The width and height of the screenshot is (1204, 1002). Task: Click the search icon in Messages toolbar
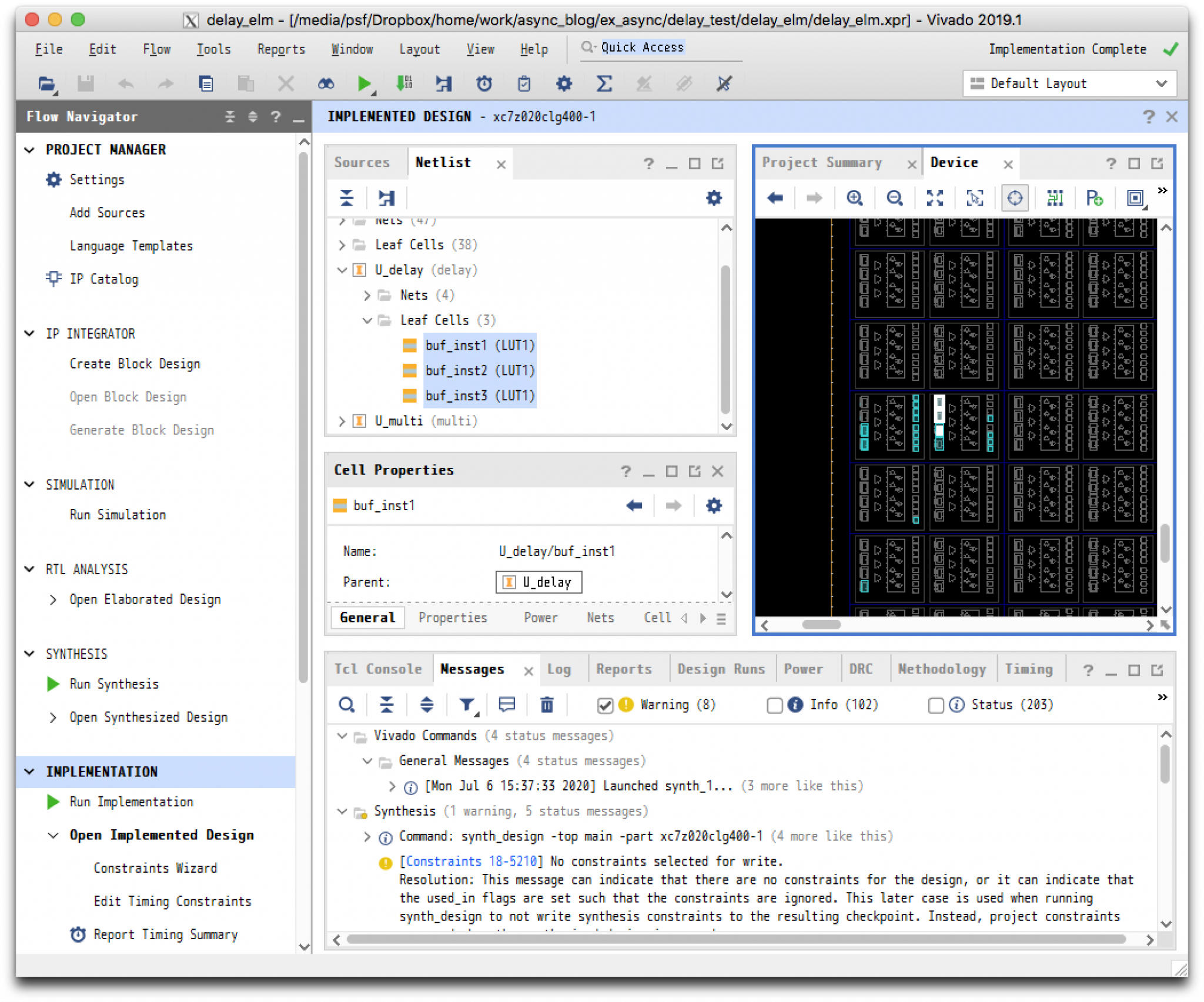point(347,705)
